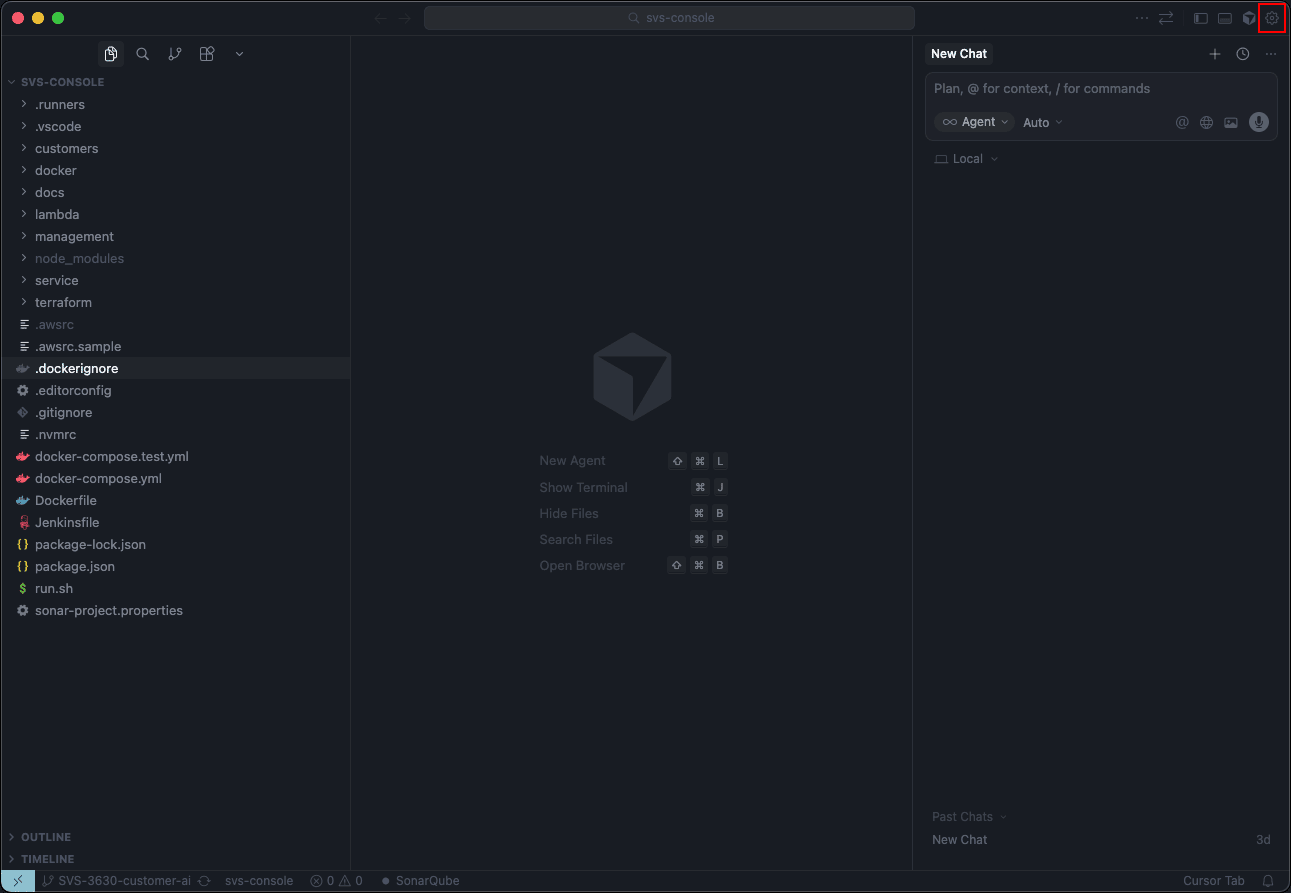1291x893 pixels.
Task: Click the synchronize changes icon in status bar
Action: [204, 881]
